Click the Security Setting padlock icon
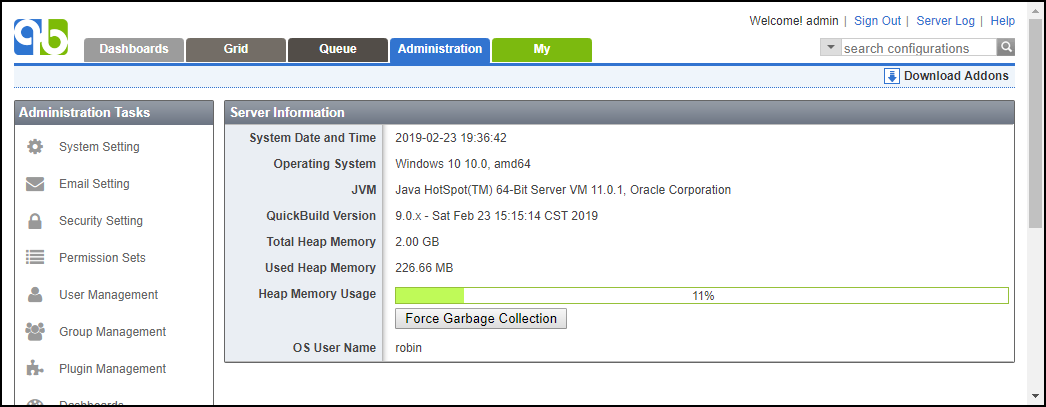 pos(35,221)
